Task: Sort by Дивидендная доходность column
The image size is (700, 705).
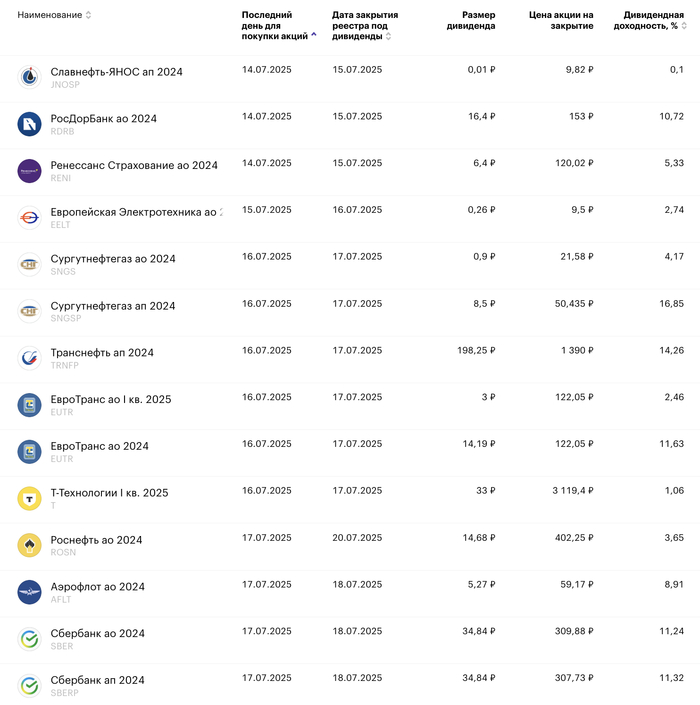Action: 653,20
